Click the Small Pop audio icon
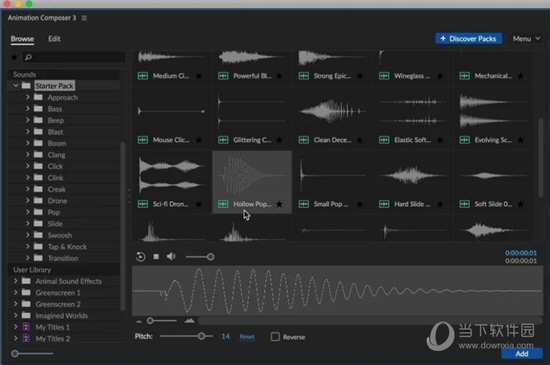The image size is (550, 365). (303, 204)
